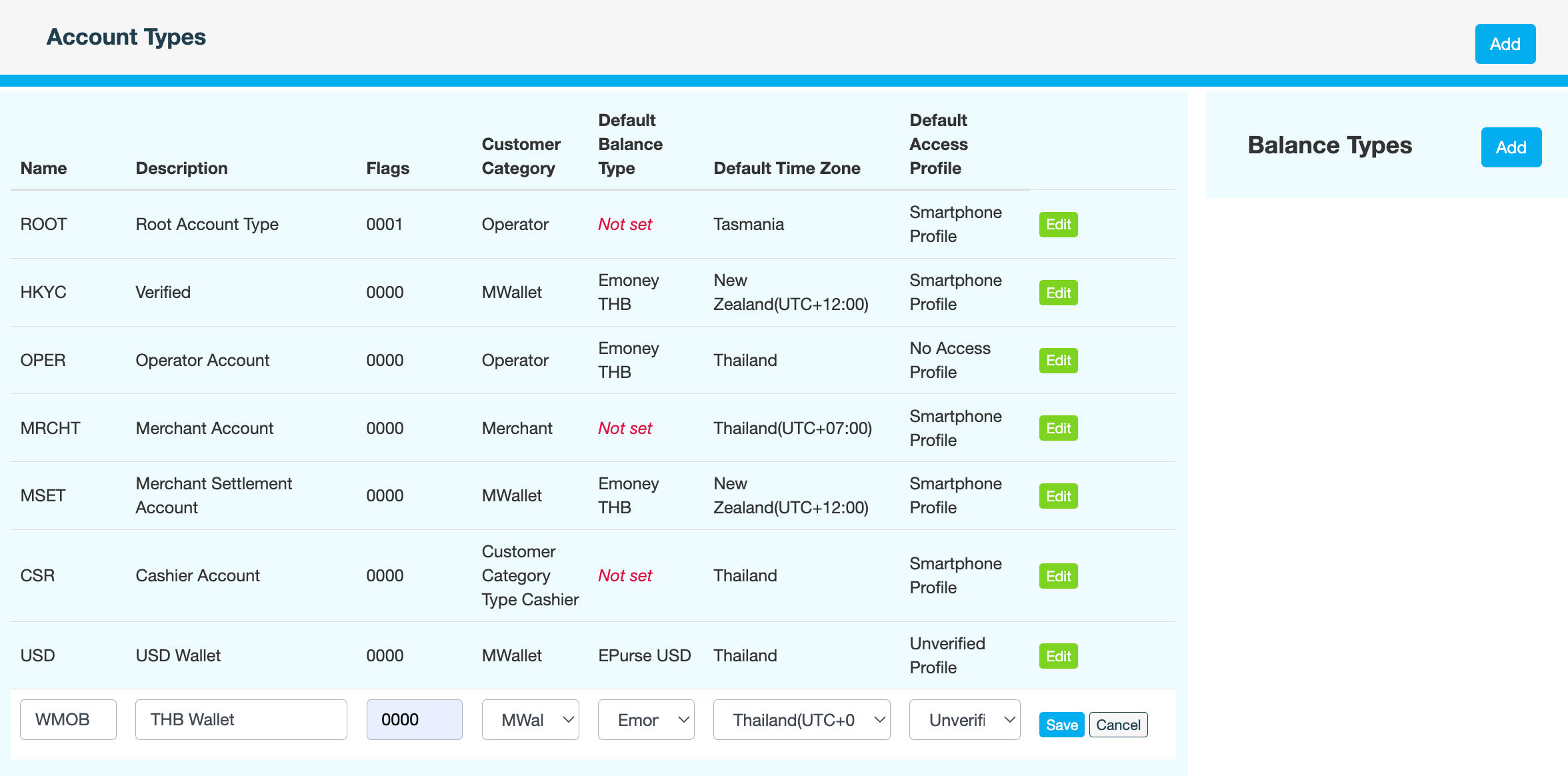Click the THB Wallet description field
The width and height of the screenshot is (1568, 776).
[241, 720]
